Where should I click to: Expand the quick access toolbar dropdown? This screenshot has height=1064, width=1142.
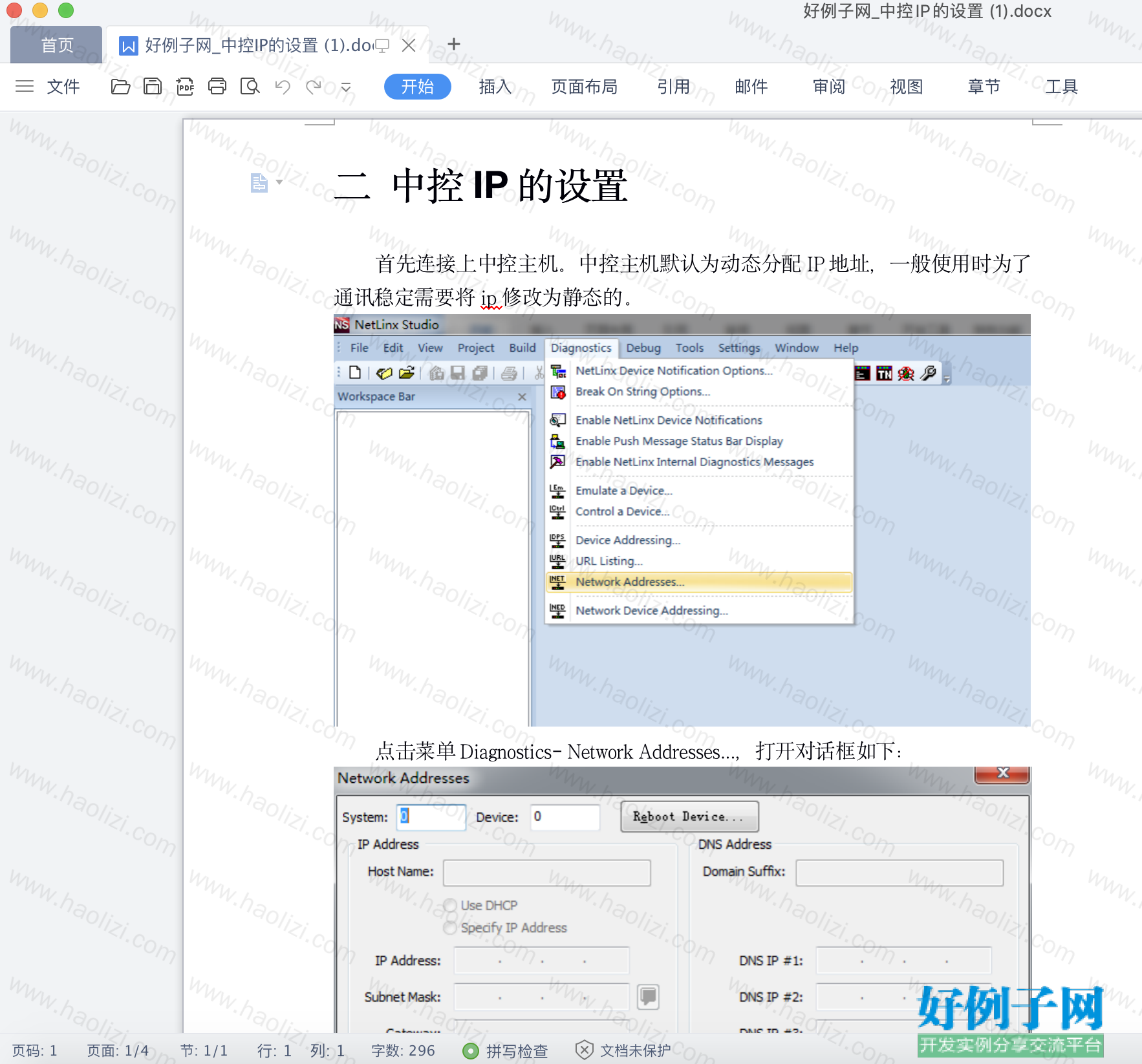[346, 87]
